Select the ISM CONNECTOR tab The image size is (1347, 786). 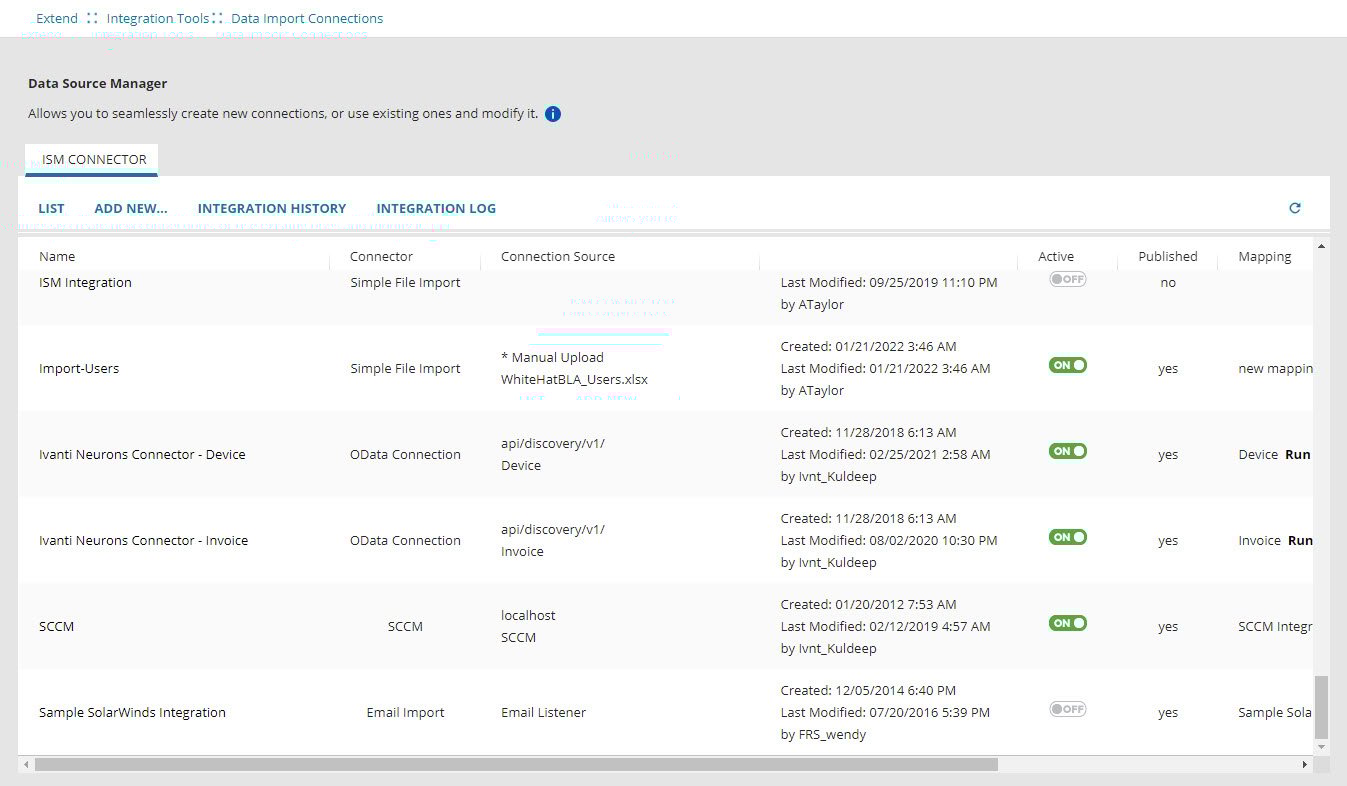94,160
